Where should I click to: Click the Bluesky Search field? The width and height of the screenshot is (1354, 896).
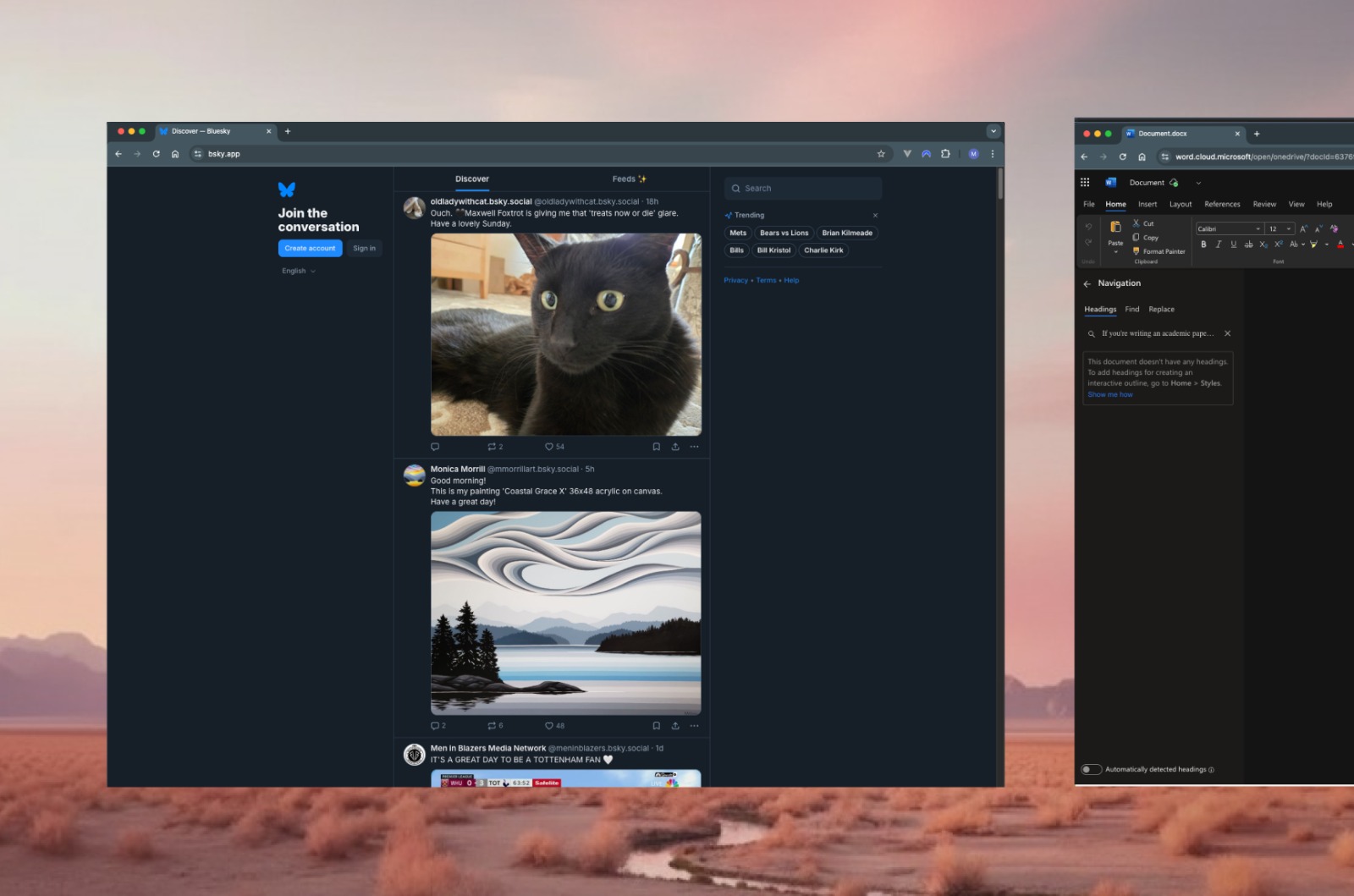[x=804, y=188]
